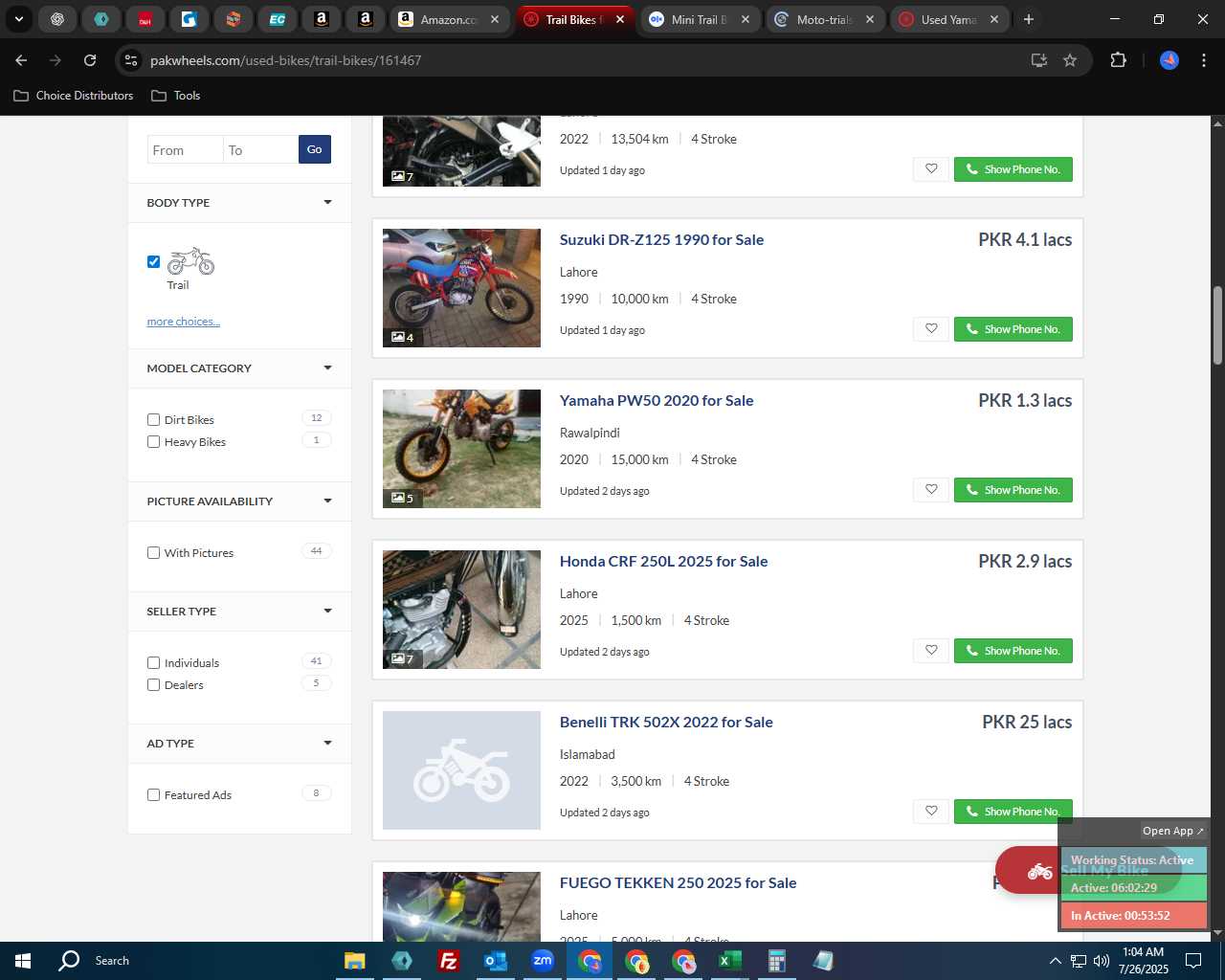Open the Calculator from the taskbar
The width and height of the screenshot is (1225, 980).
[x=776, y=961]
